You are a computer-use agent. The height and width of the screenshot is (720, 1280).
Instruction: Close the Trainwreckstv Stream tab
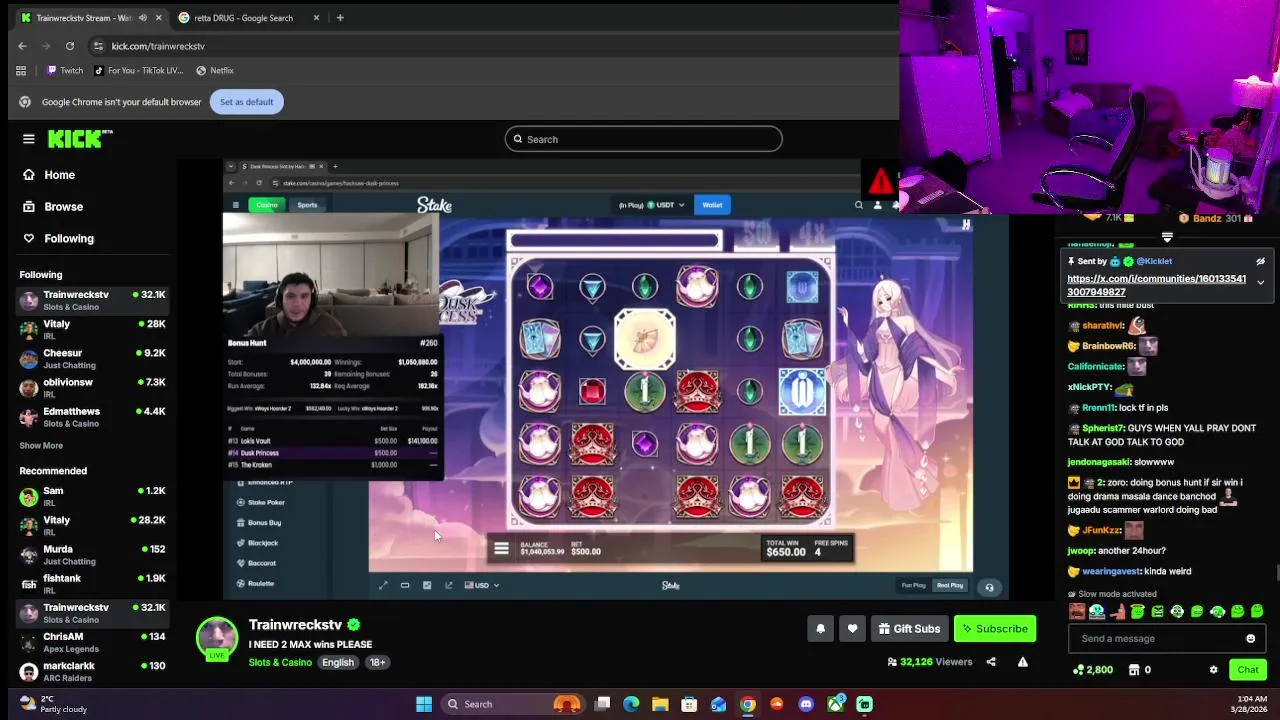(158, 18)
